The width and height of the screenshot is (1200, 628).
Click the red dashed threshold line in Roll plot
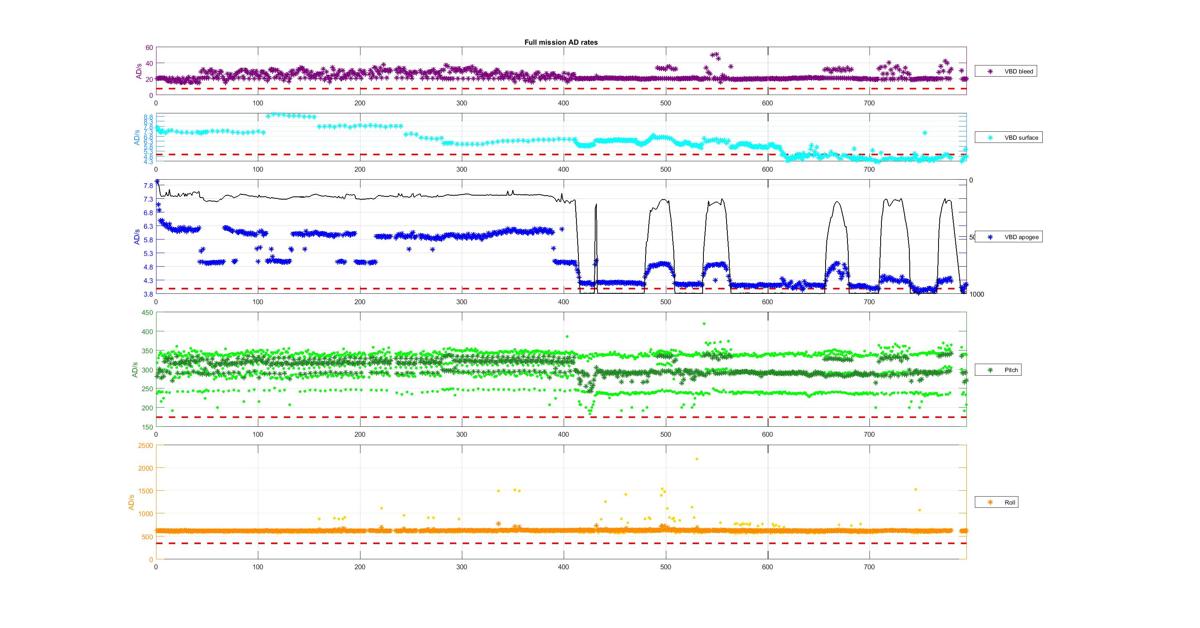[561, 543]
